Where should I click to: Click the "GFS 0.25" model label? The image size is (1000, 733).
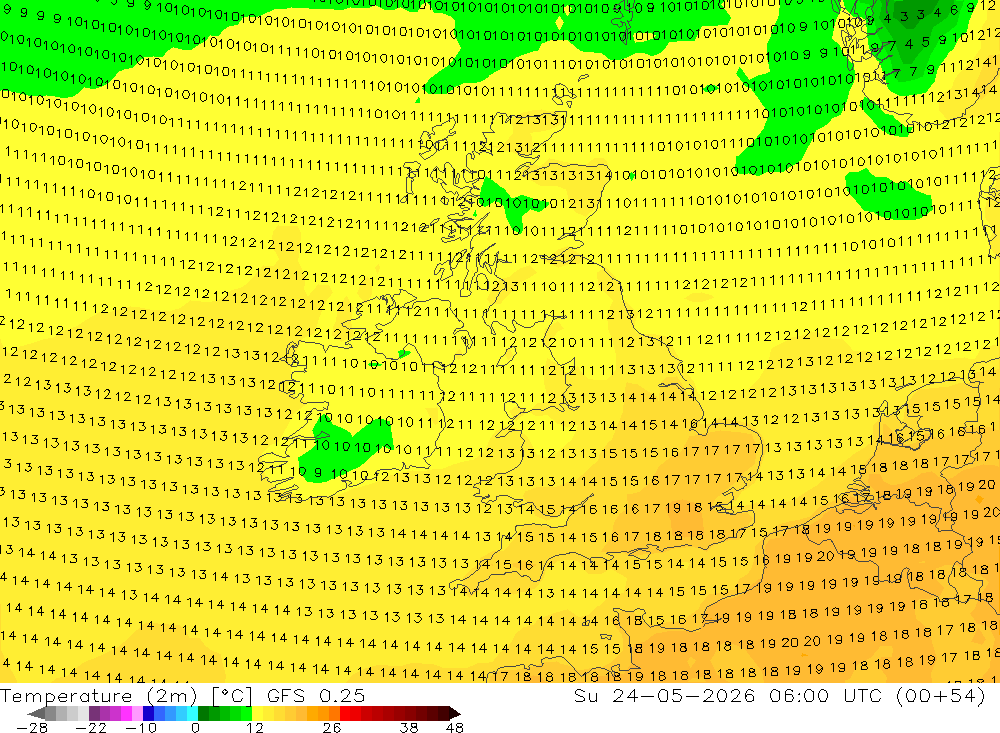(x=316, y=696)
